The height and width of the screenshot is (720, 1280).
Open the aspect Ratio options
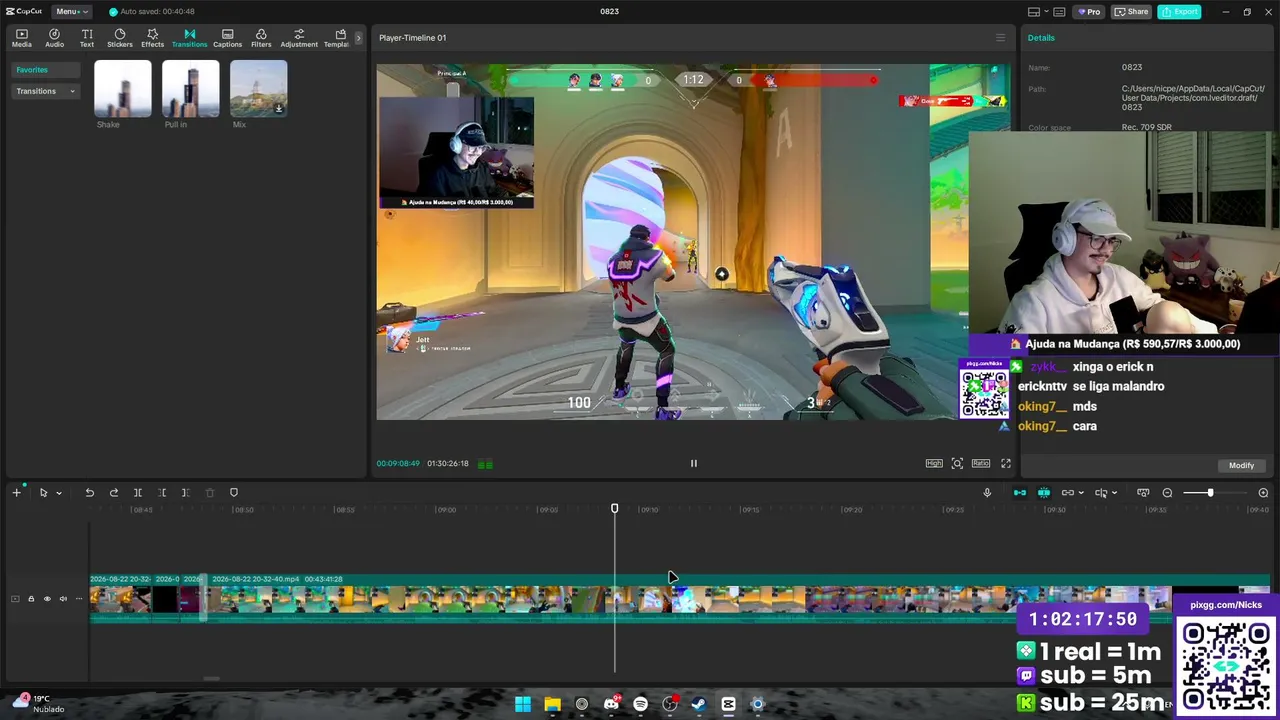[x=981, y=463]
